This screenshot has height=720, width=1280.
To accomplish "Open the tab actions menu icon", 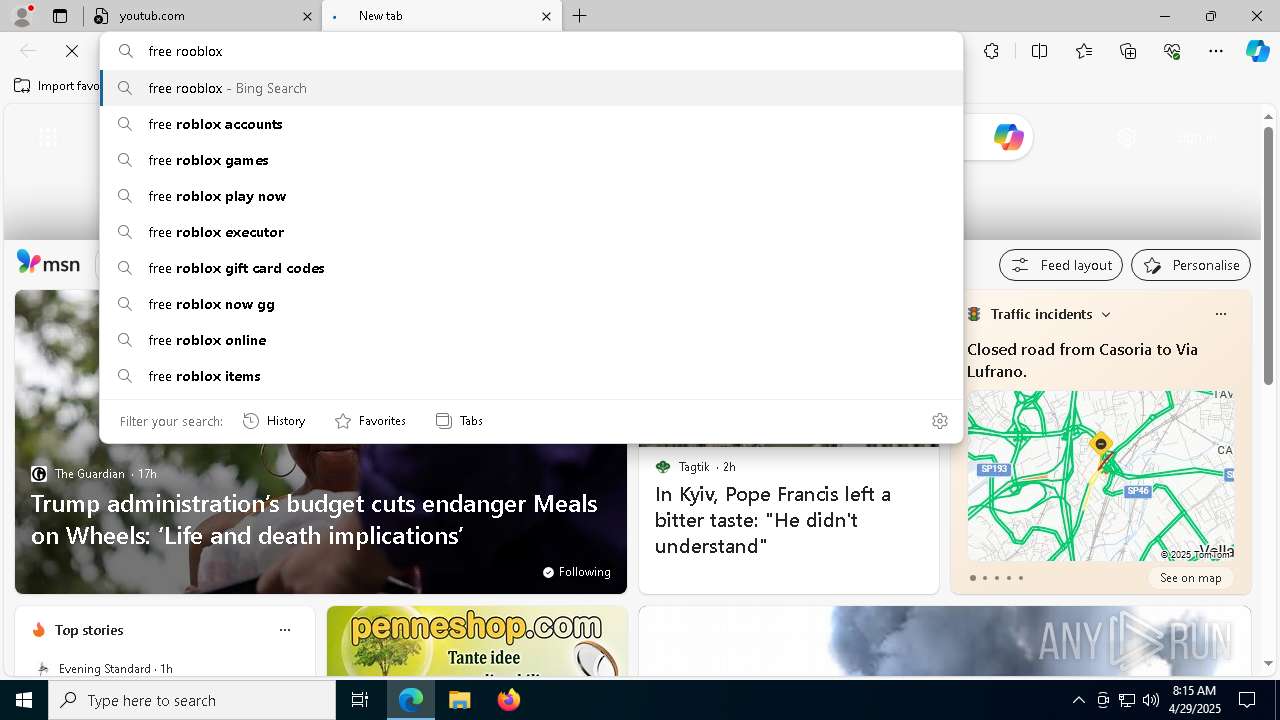I will 60,16.
